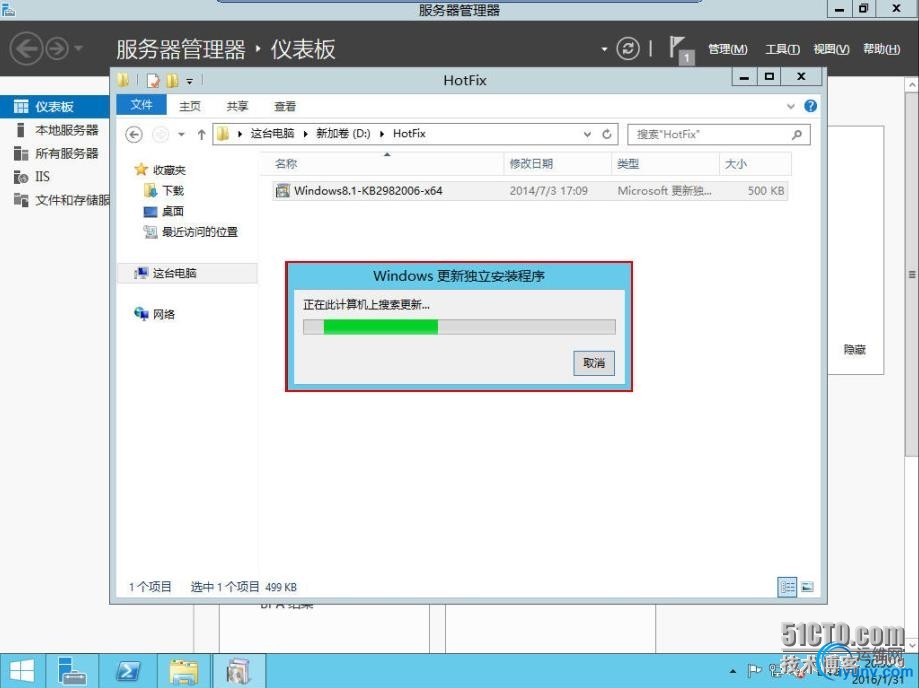Open recent locations dropdown in Explorer

click(x=181, y=135)
